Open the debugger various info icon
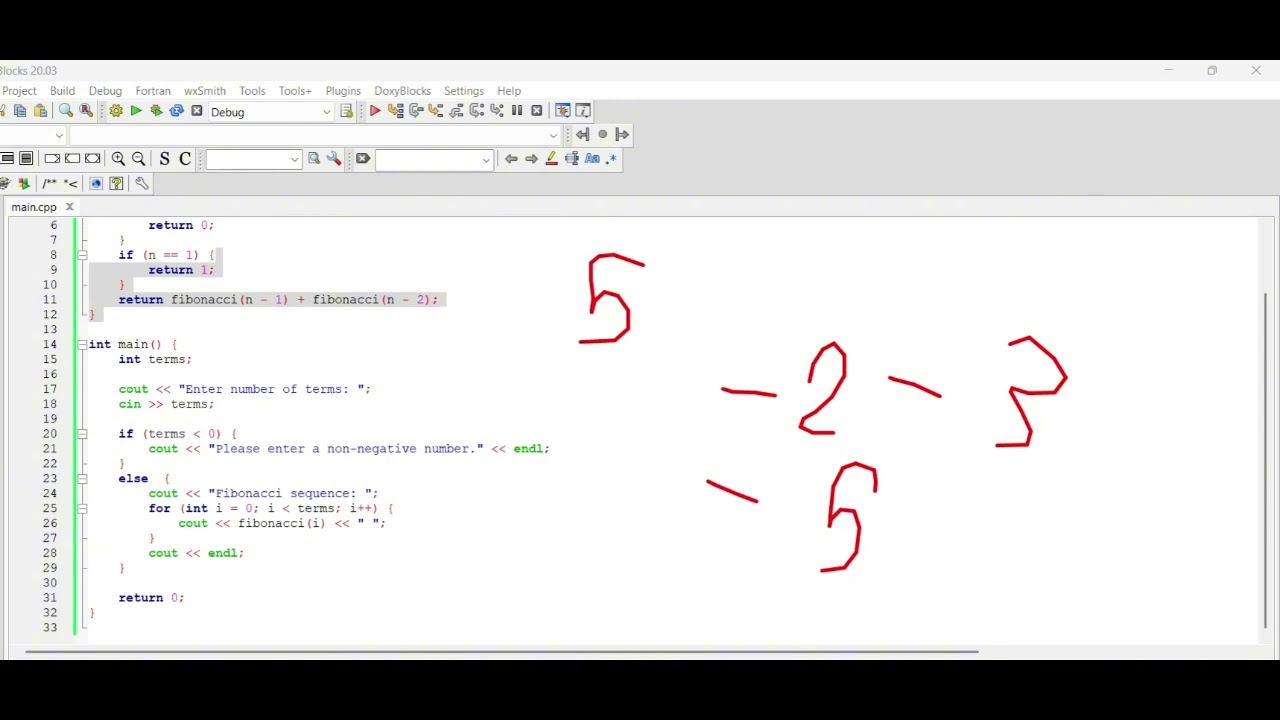Image resolution: width=1280 pixels, height=720 pixels. coord(583,111)
